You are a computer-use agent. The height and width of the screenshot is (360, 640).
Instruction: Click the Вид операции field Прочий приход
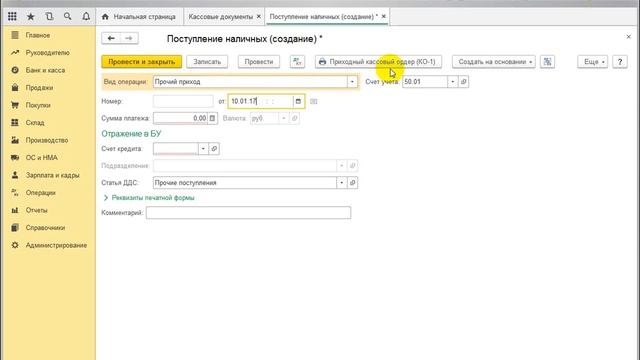point(250,82)
